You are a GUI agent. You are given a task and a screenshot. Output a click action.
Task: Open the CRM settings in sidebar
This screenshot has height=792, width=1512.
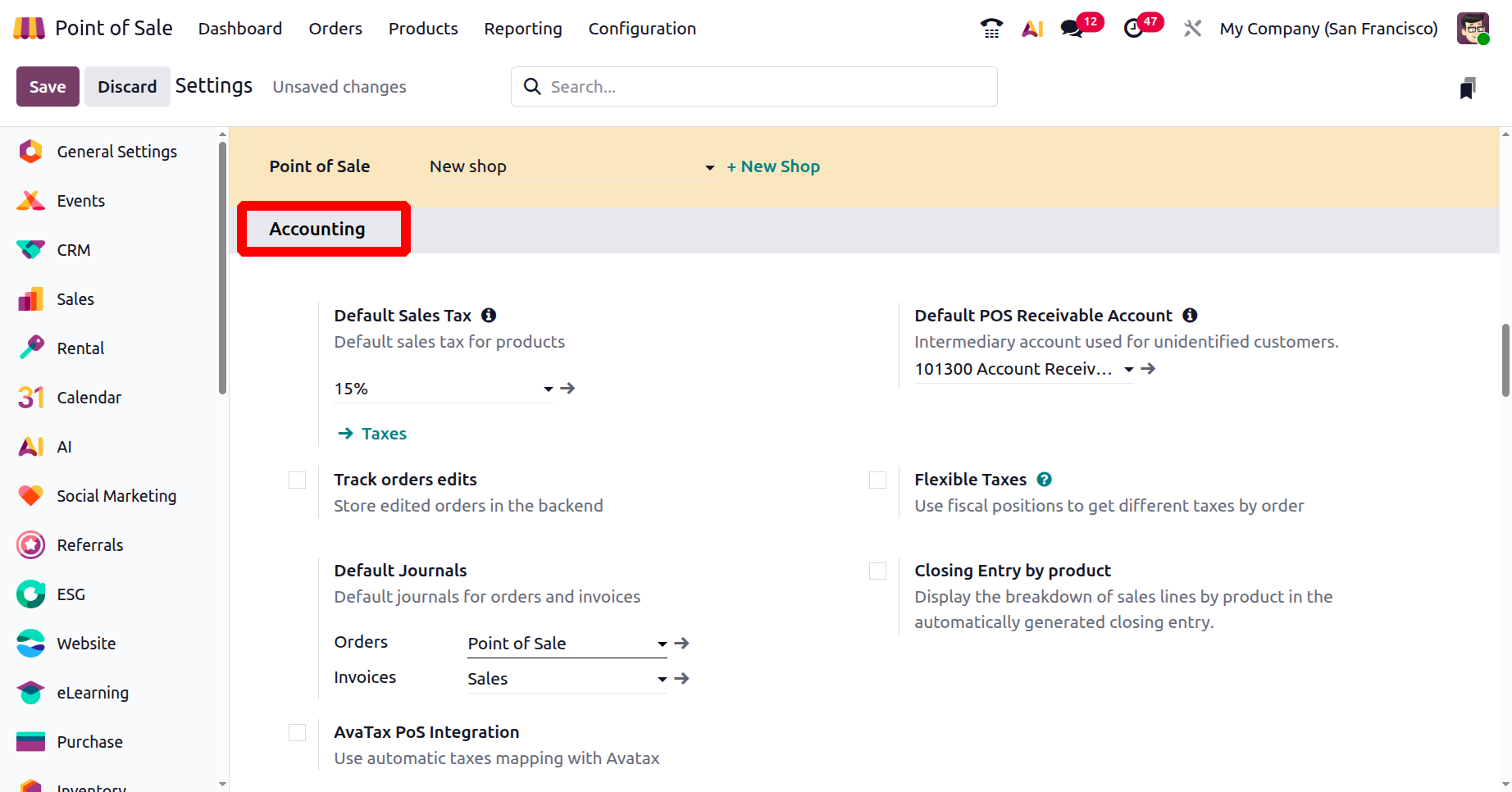pos(74,250)
